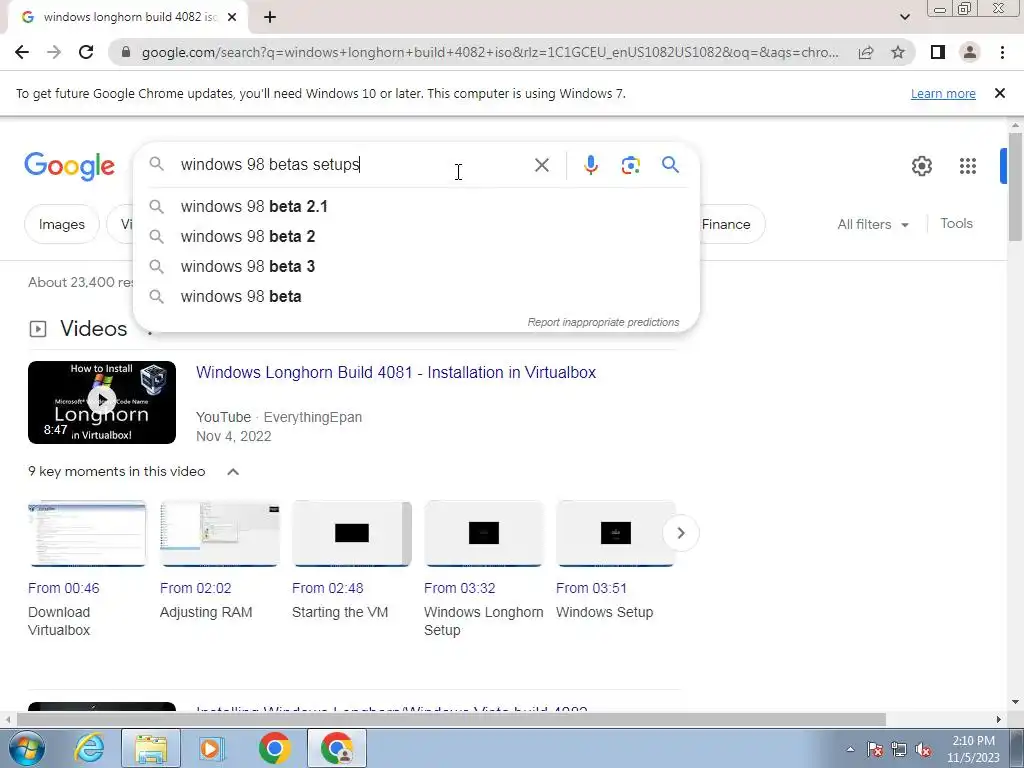Open Windows Media Player from taskbar
This screenshot has width=1024, height=768.
point(211,748)
